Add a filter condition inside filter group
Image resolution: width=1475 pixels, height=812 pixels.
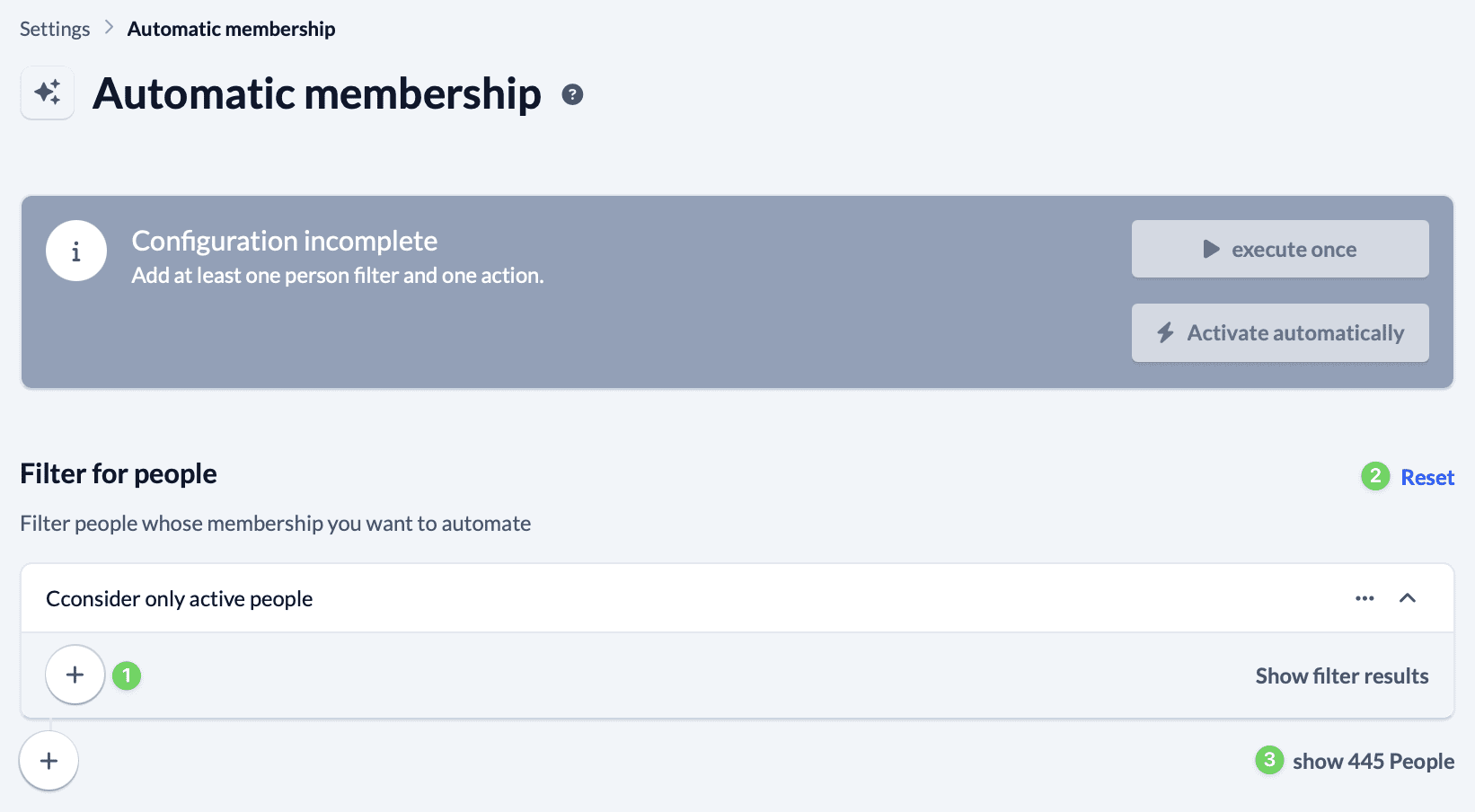75,675
